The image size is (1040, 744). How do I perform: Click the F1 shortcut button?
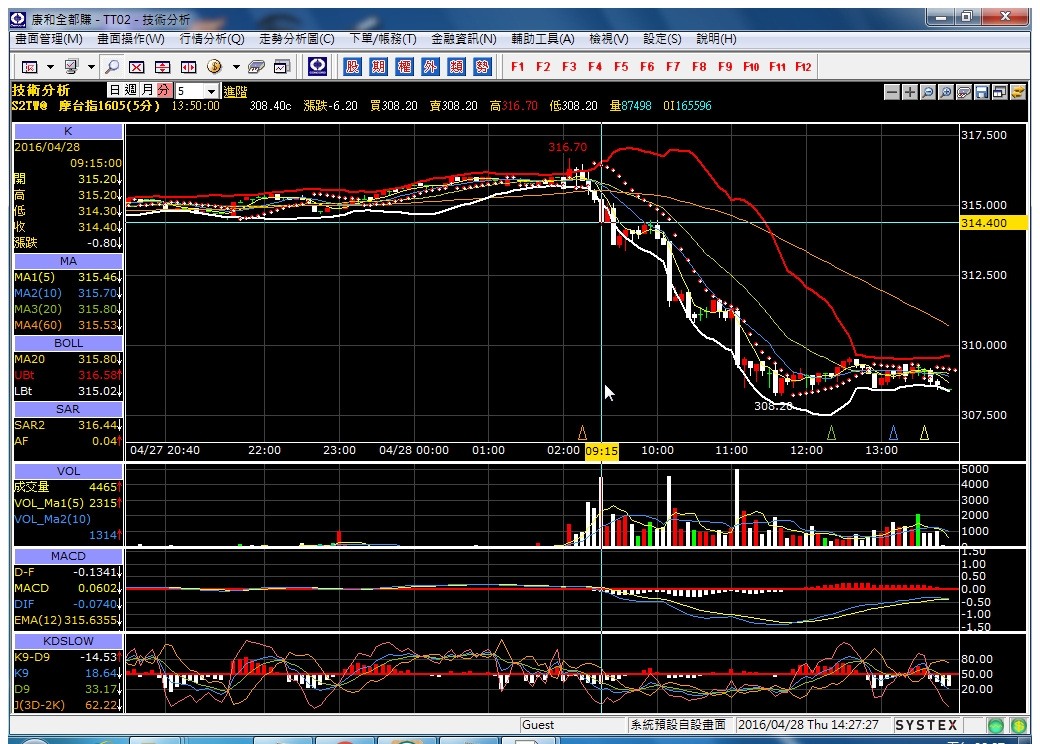[x=517, y=66]
